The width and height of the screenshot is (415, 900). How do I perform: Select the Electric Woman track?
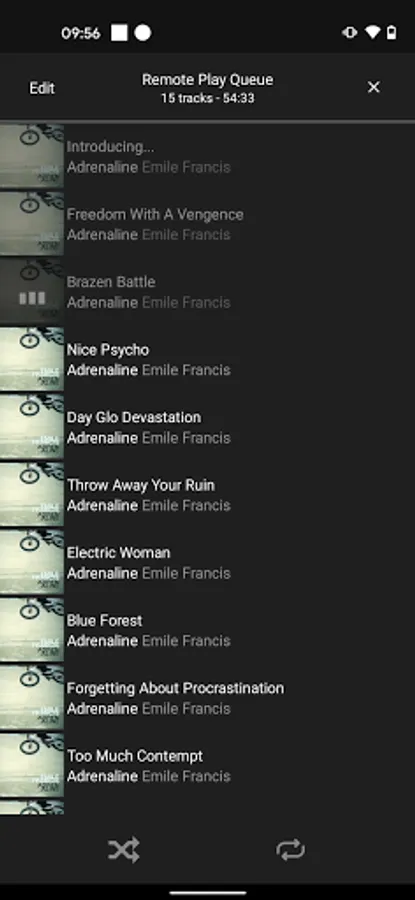pyautogui.click(x=207, y=563)
